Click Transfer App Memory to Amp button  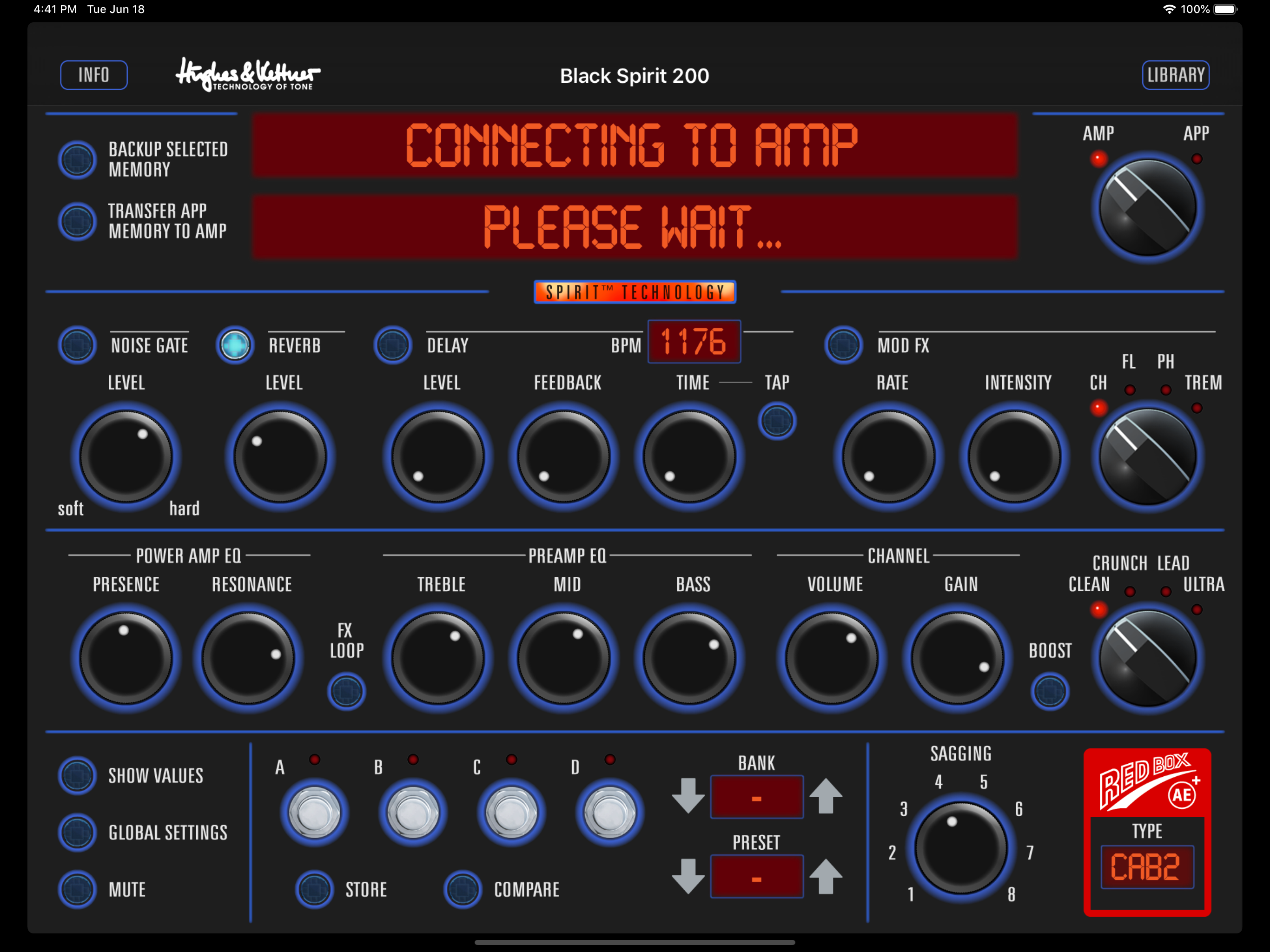[77, 221]
